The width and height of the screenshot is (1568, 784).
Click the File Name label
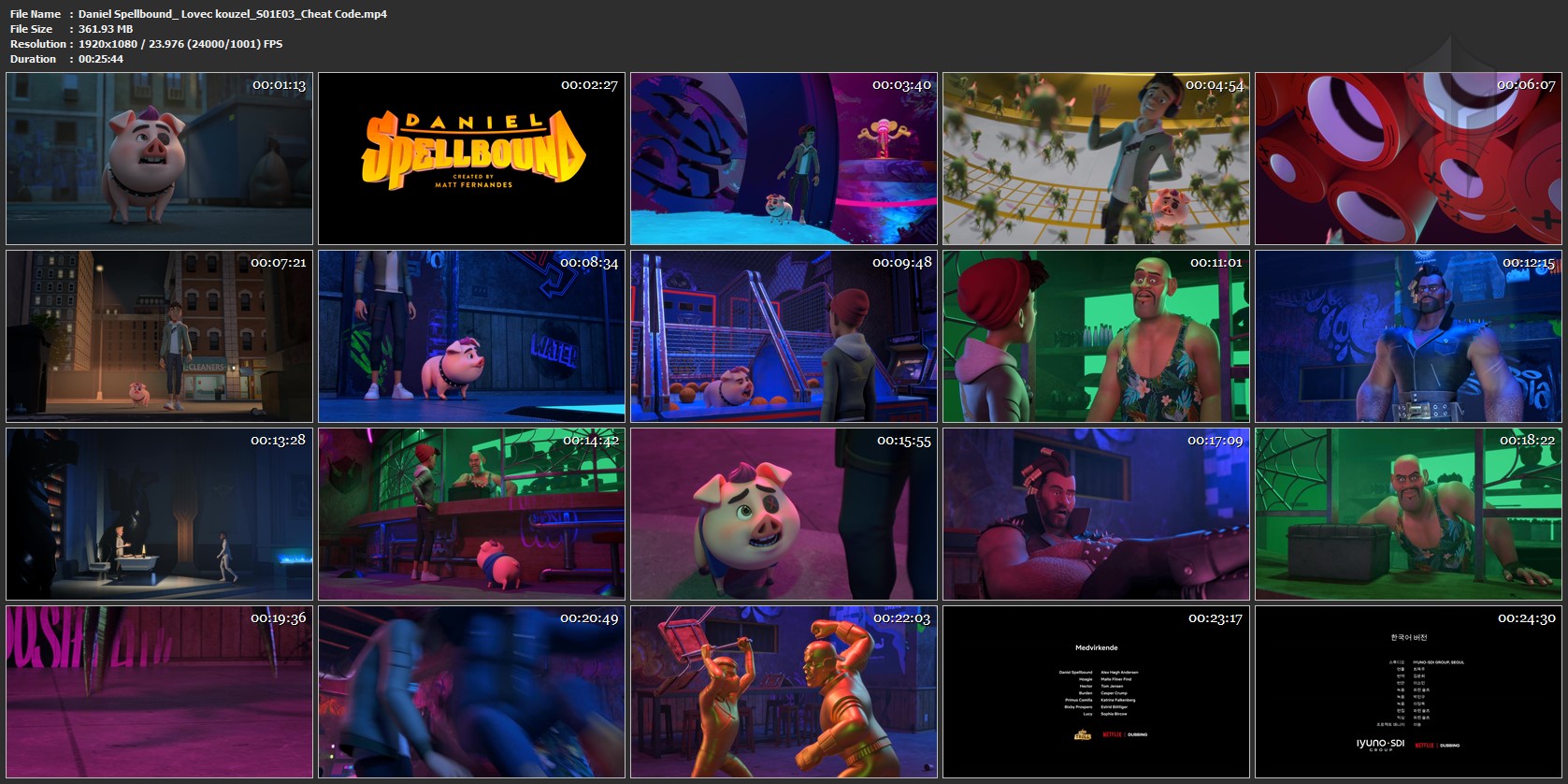(x=36, y=14)
